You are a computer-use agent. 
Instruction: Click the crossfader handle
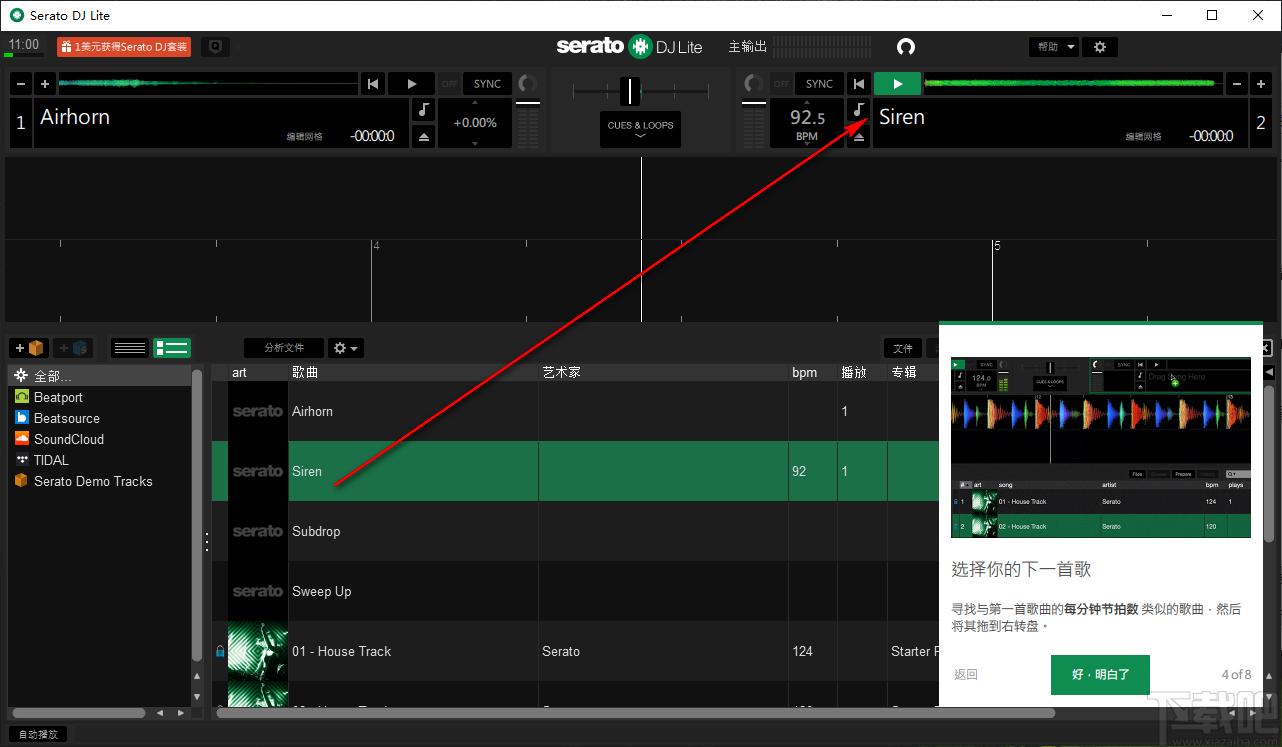(x=629, y=91)
